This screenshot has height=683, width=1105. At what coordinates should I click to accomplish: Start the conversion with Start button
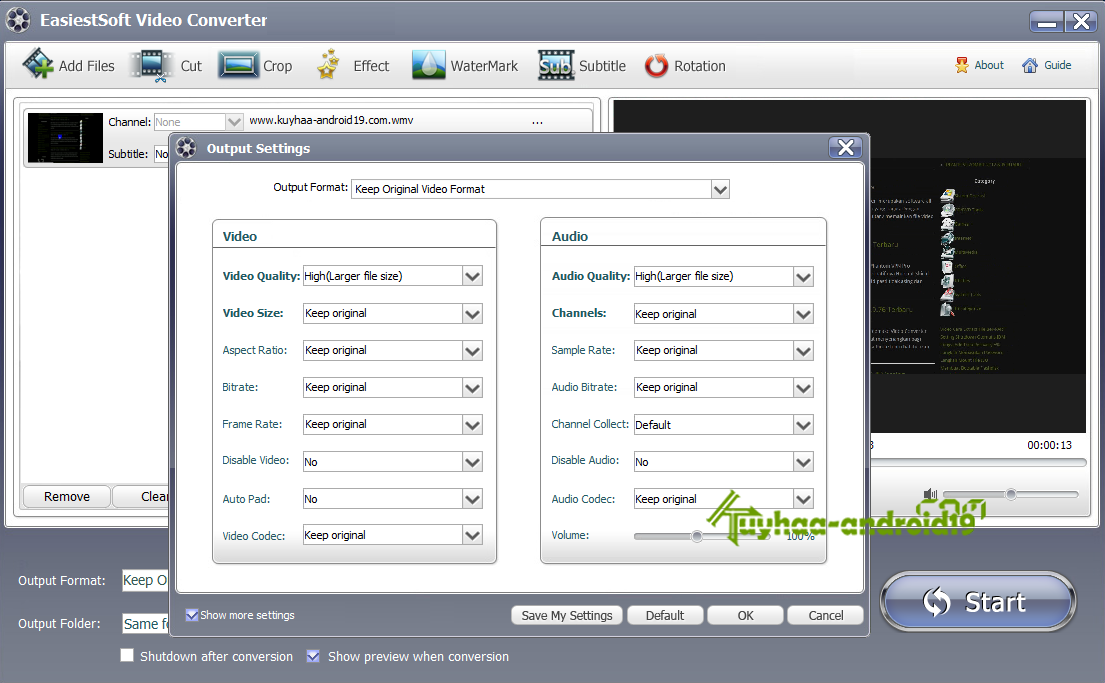coord(977,601)
